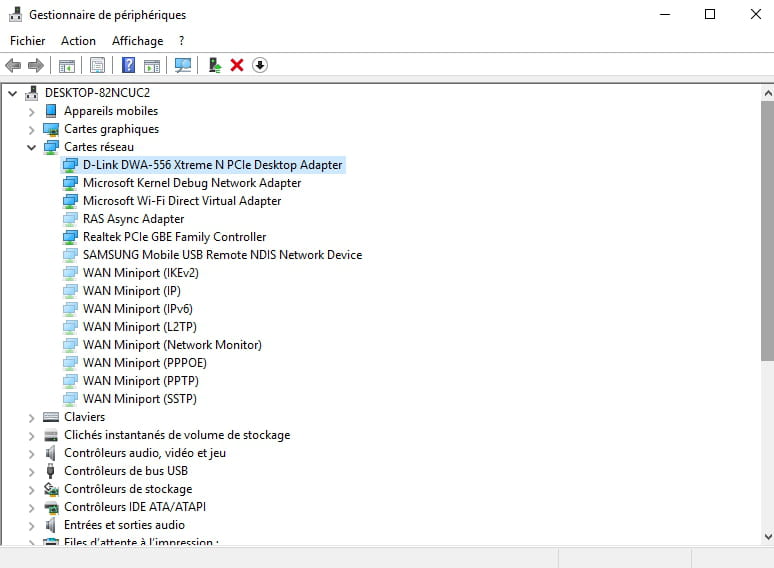Select WAN Miniport (IP)
Screen dimensions: 774x568
tap(132, 291)
